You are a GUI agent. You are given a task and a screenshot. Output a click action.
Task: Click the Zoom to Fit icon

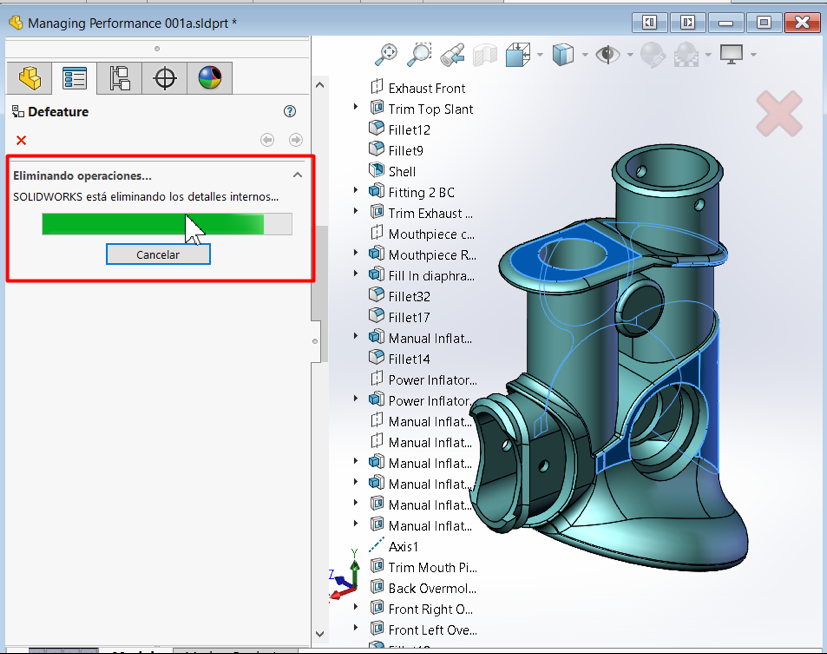(x=386, y=55)
